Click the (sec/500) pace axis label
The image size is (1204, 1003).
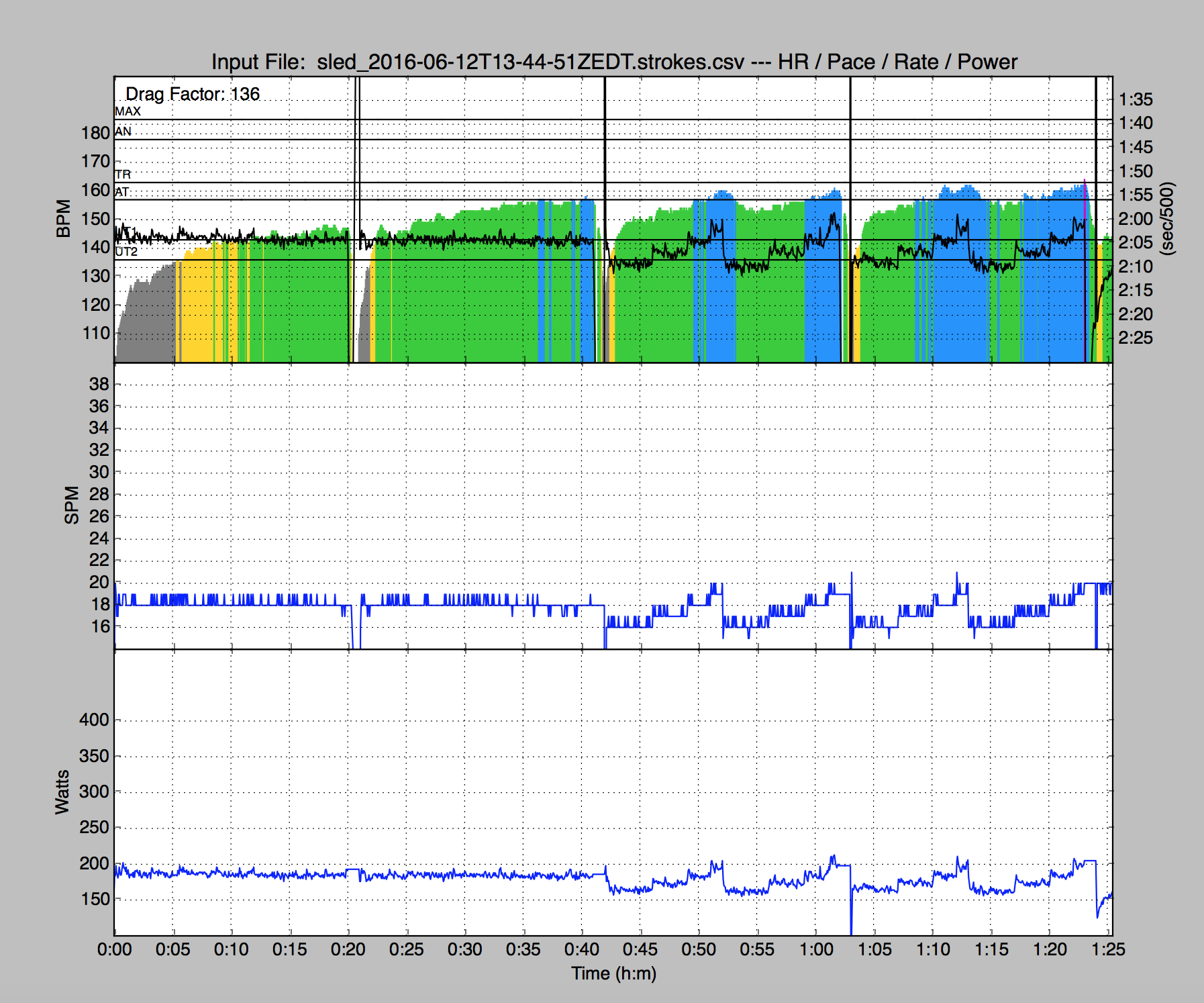1168,218
